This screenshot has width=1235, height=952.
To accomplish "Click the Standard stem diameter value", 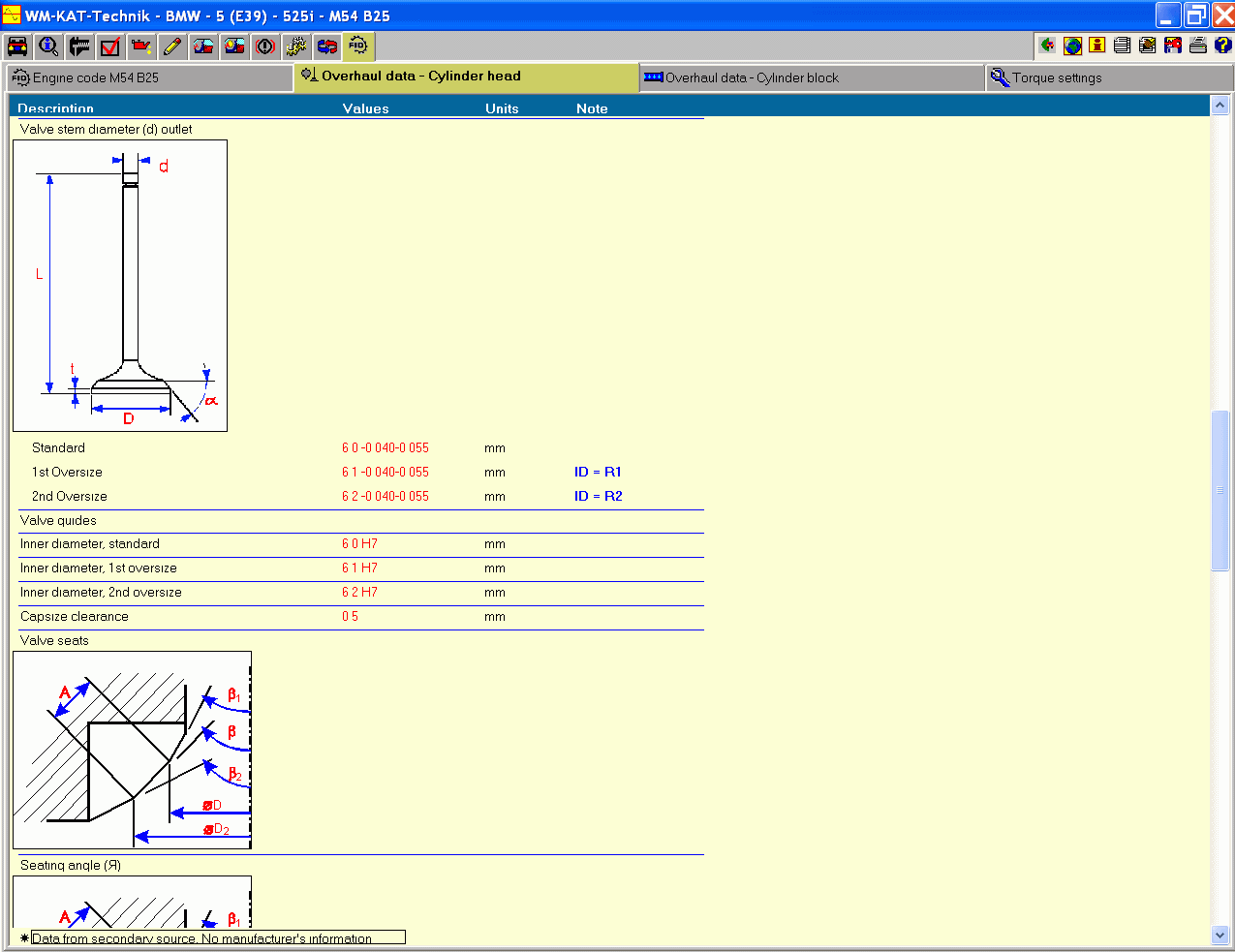I will 385,447.
